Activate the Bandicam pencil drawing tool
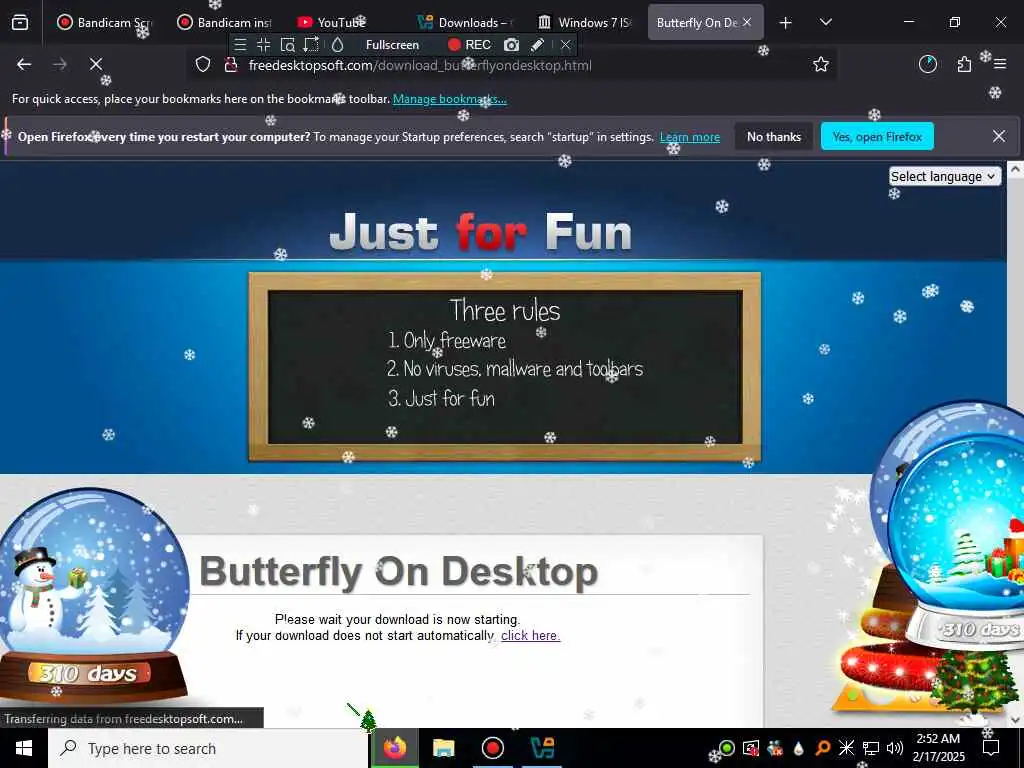1024x768 pixels. pos(537,44)
